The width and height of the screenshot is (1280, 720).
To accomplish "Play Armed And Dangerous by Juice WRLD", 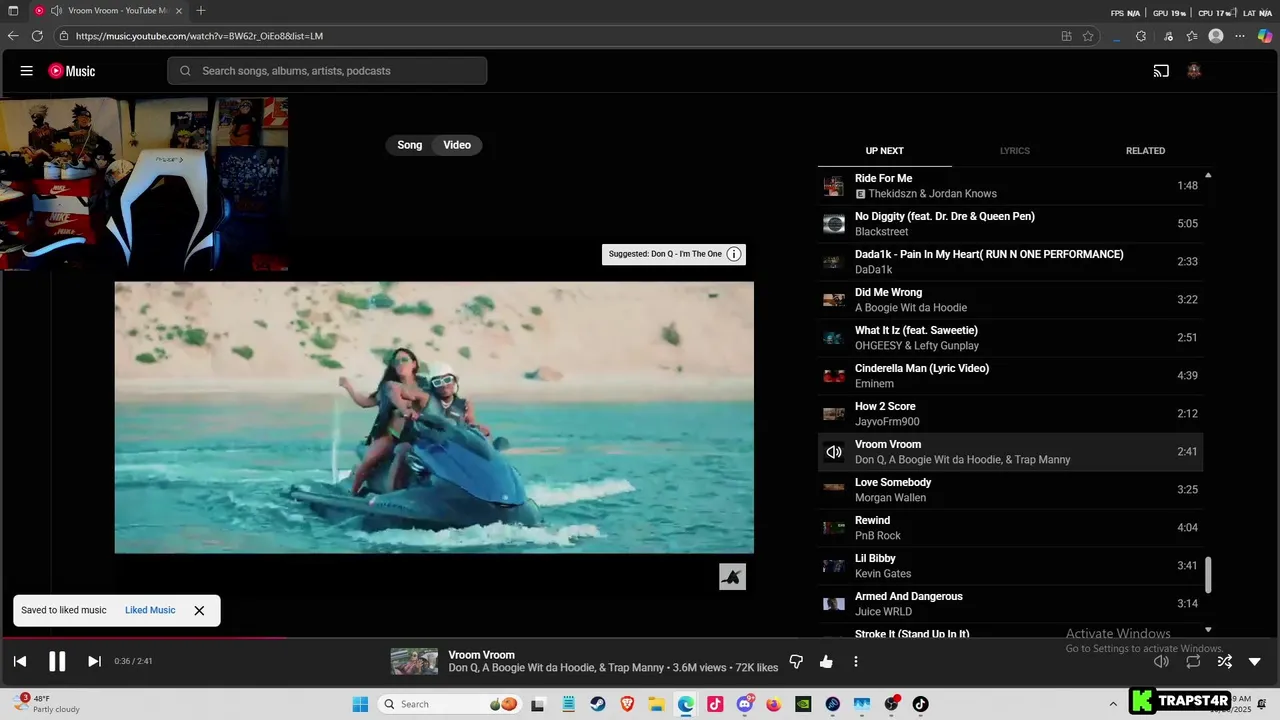I will tap(1010, 604).
